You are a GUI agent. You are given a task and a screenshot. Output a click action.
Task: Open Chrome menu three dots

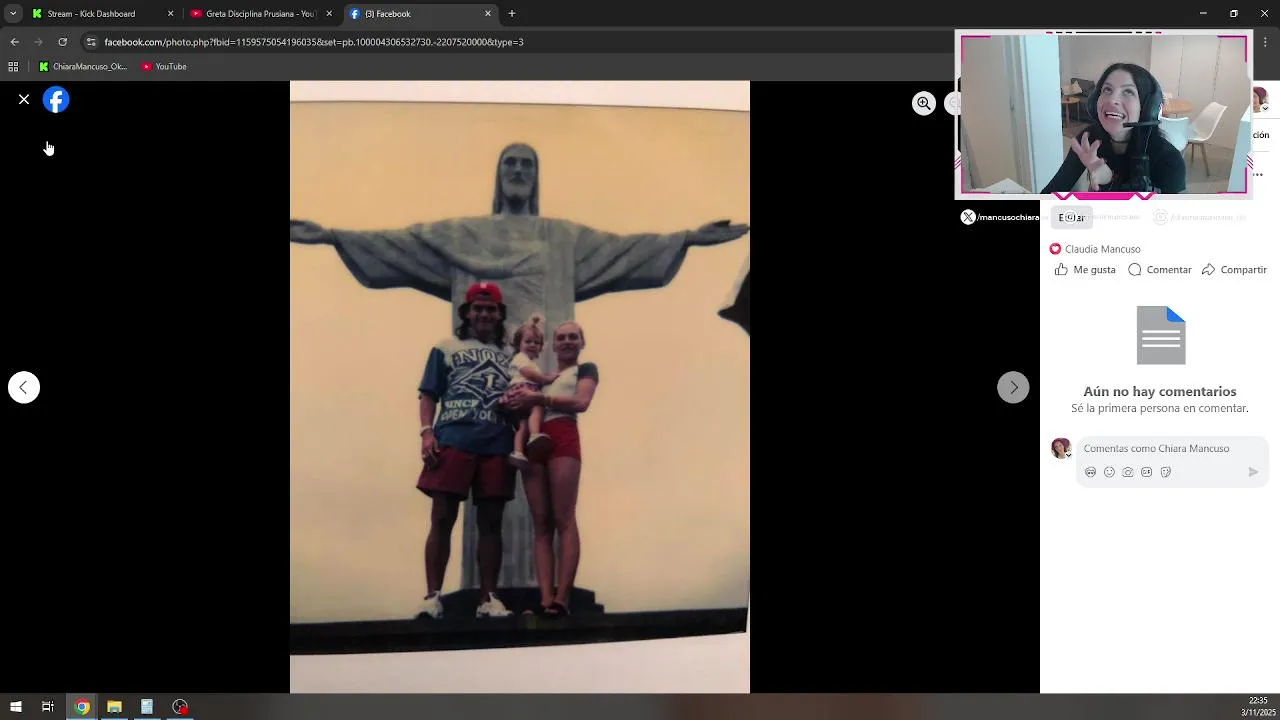(x=1266, y=42)
